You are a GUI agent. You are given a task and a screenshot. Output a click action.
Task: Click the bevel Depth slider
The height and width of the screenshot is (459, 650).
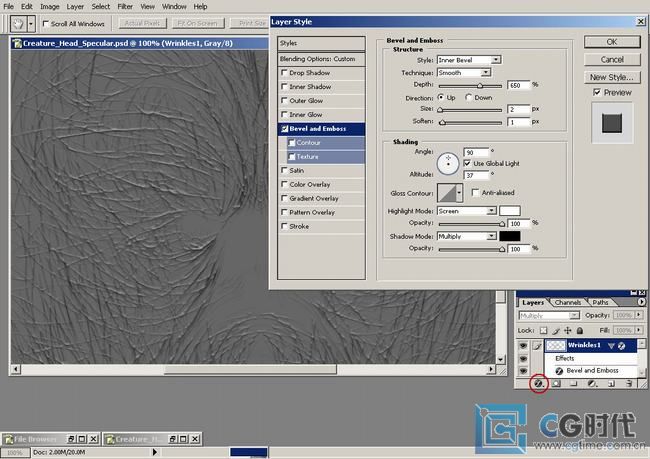pos(470,86)
